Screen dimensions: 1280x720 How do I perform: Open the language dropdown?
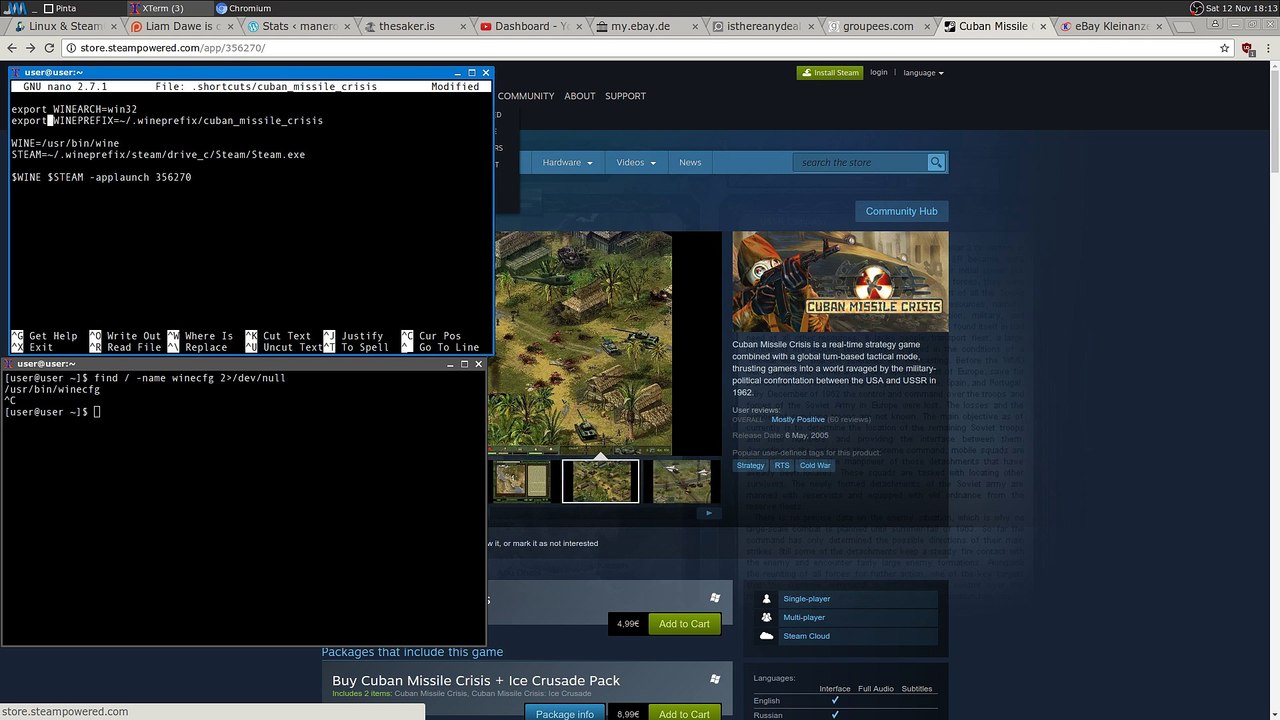[923, 72]
